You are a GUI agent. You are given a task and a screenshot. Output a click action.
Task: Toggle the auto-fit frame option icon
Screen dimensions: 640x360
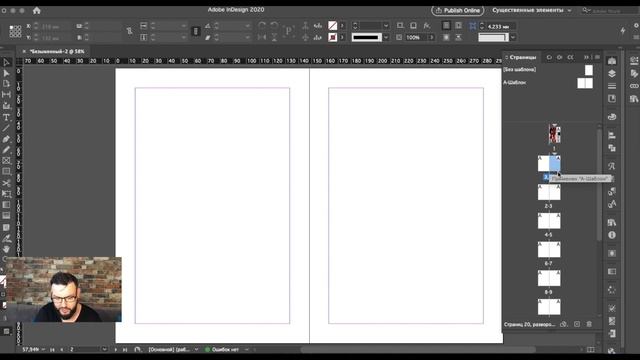click(x=473, y=26)
